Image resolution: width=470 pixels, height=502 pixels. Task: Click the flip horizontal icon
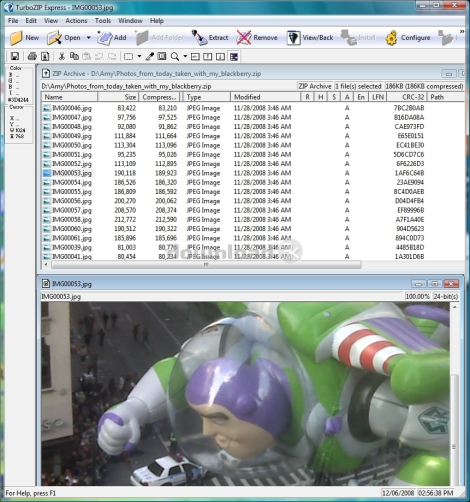click(x=195, y=57)
